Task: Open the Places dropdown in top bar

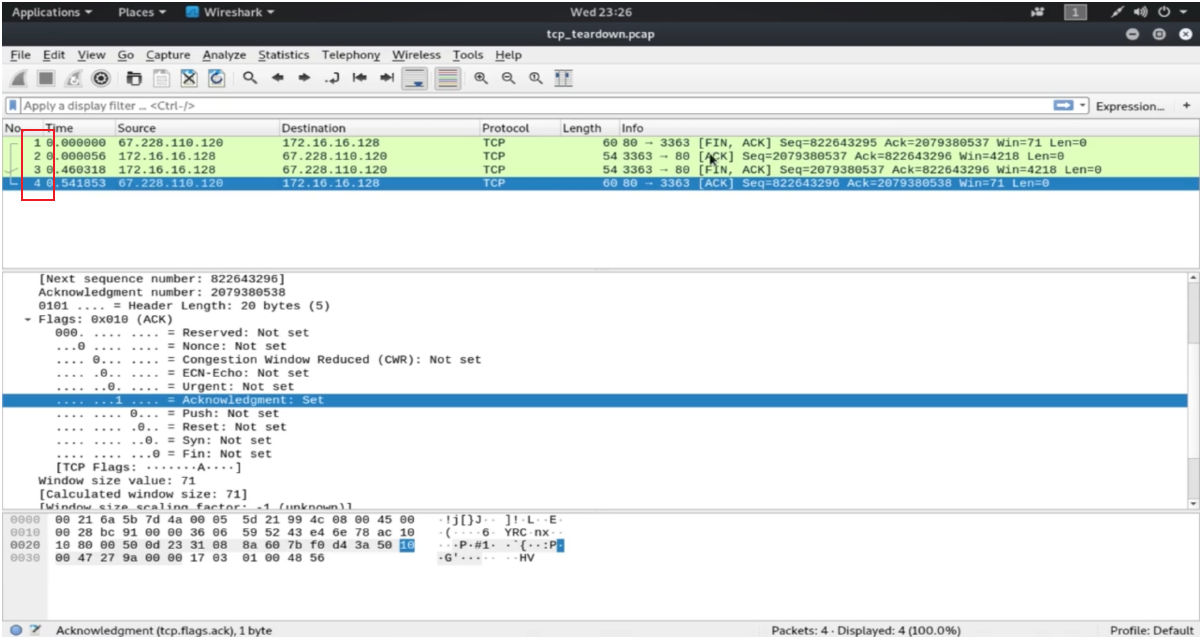Action: click(x=142, y=12)
